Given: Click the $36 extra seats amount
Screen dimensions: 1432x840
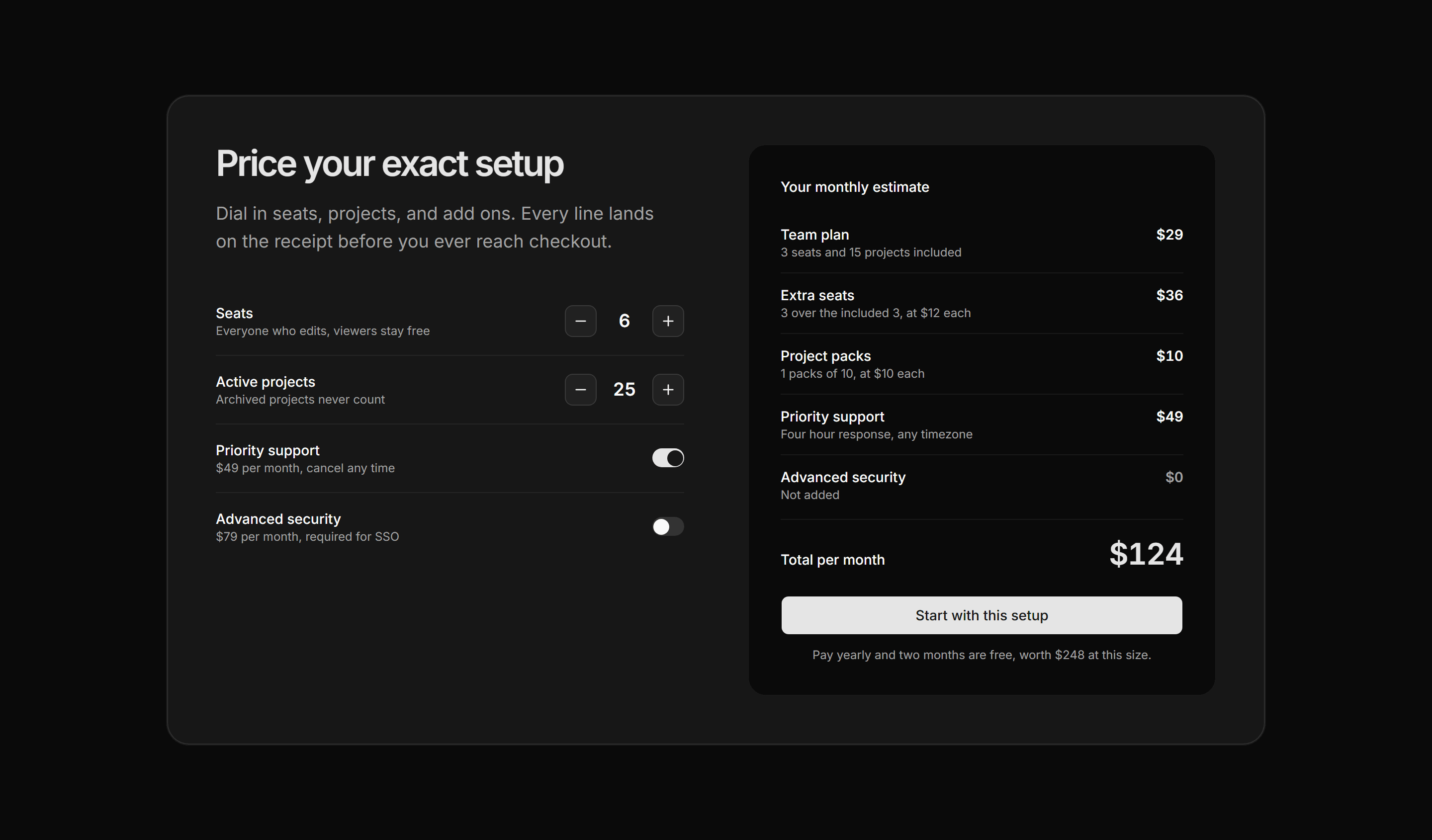Looking at the screenshot, I should click(1169, 295).
